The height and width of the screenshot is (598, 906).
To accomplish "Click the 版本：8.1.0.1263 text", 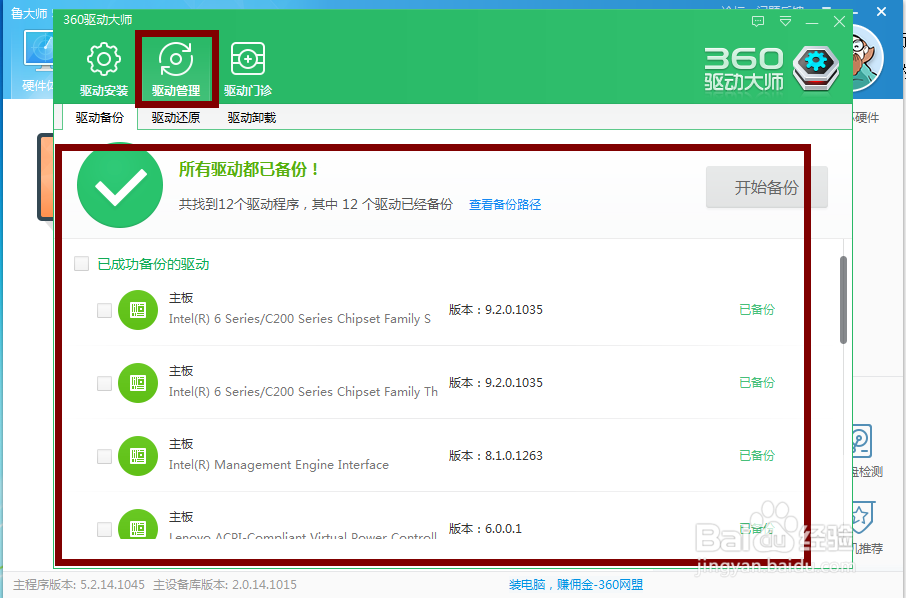I will pyautogui.click(x=496, y=456).
